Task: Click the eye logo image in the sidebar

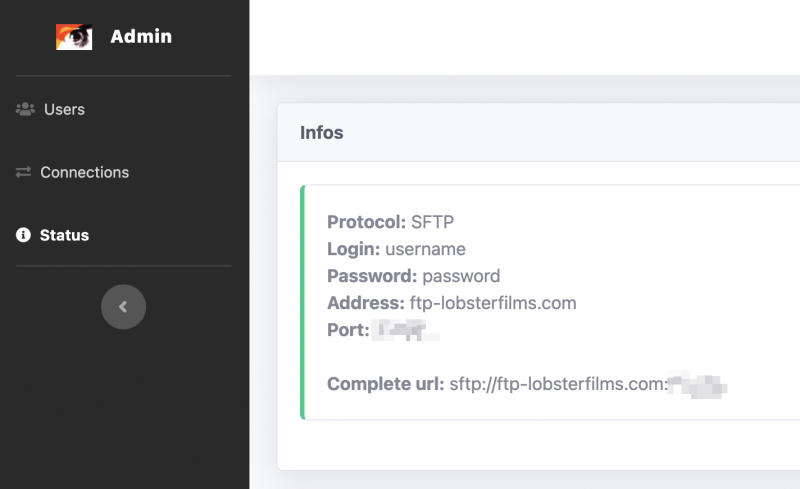Action: click(74, 37)
